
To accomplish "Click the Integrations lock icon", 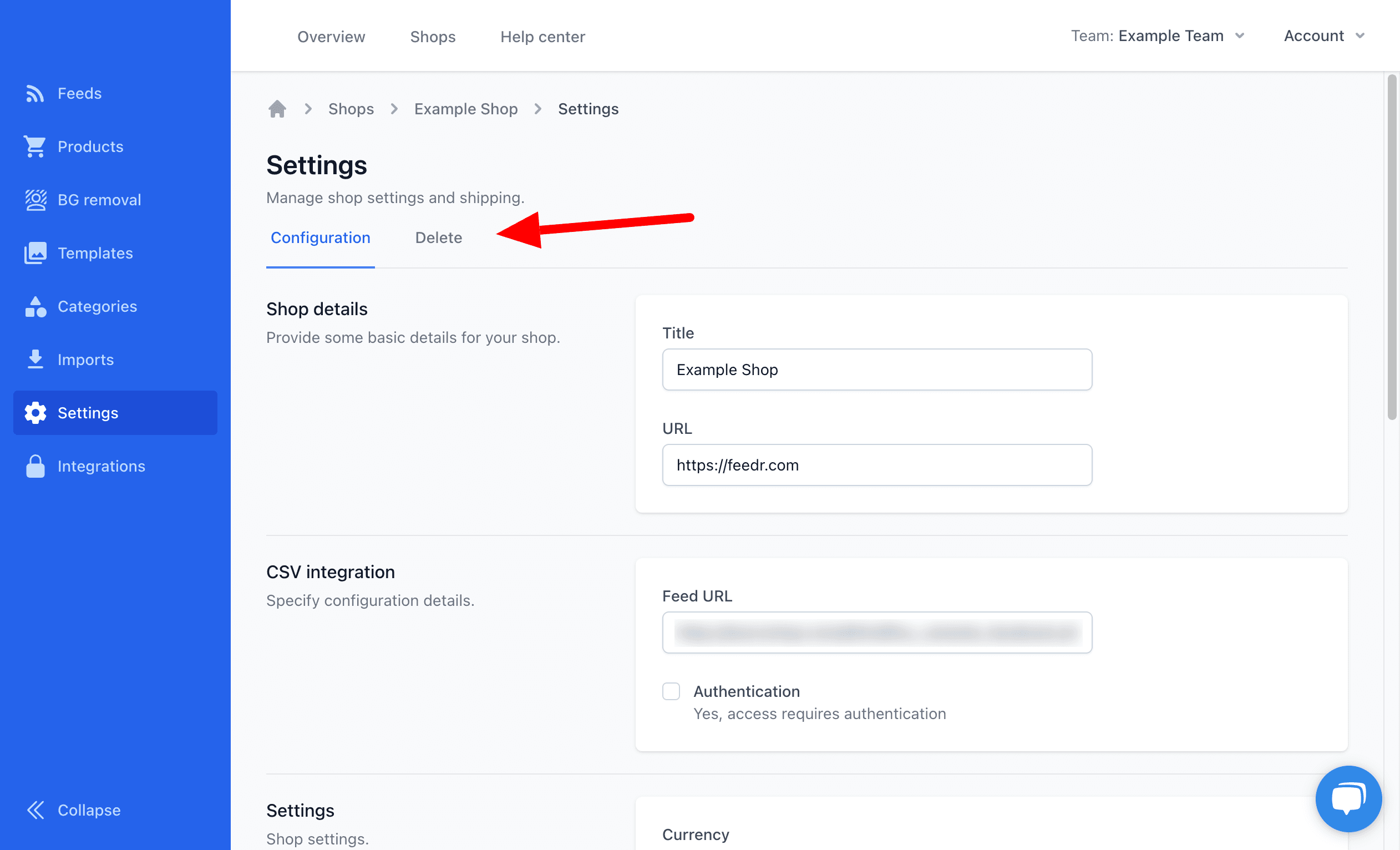I will (x=34, y=466).
